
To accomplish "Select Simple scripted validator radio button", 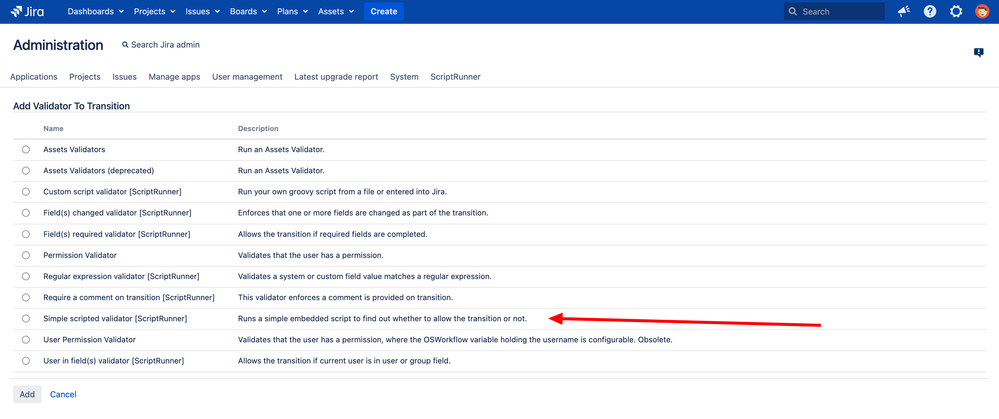I will coord(25,318).
